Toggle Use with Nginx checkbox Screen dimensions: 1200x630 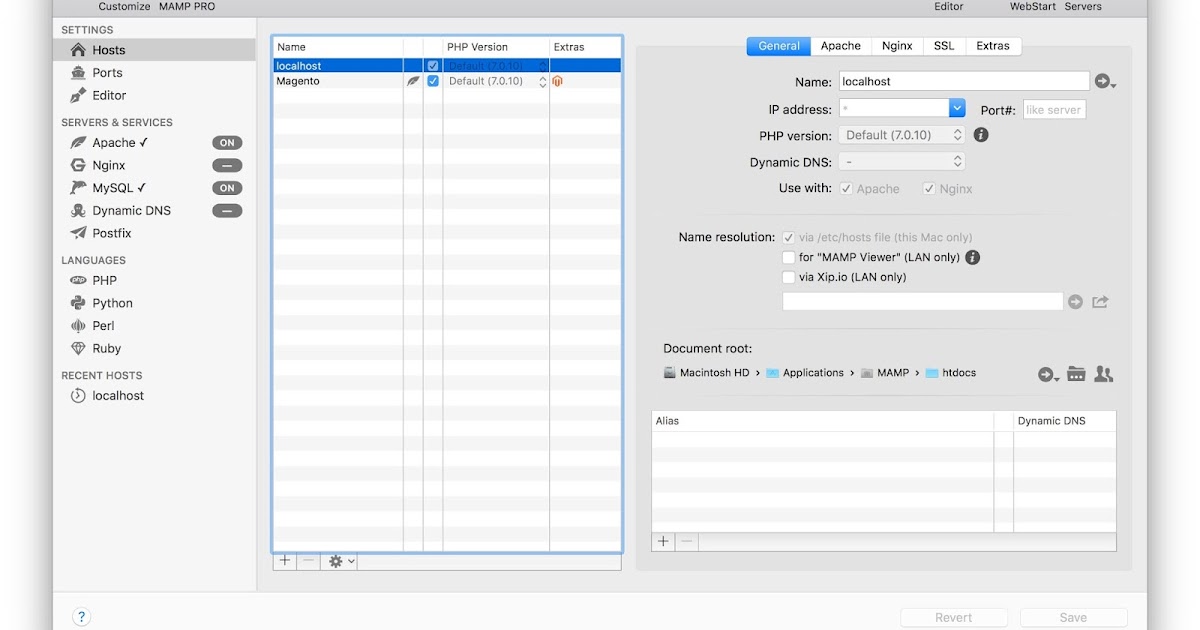tap(929, 188)
